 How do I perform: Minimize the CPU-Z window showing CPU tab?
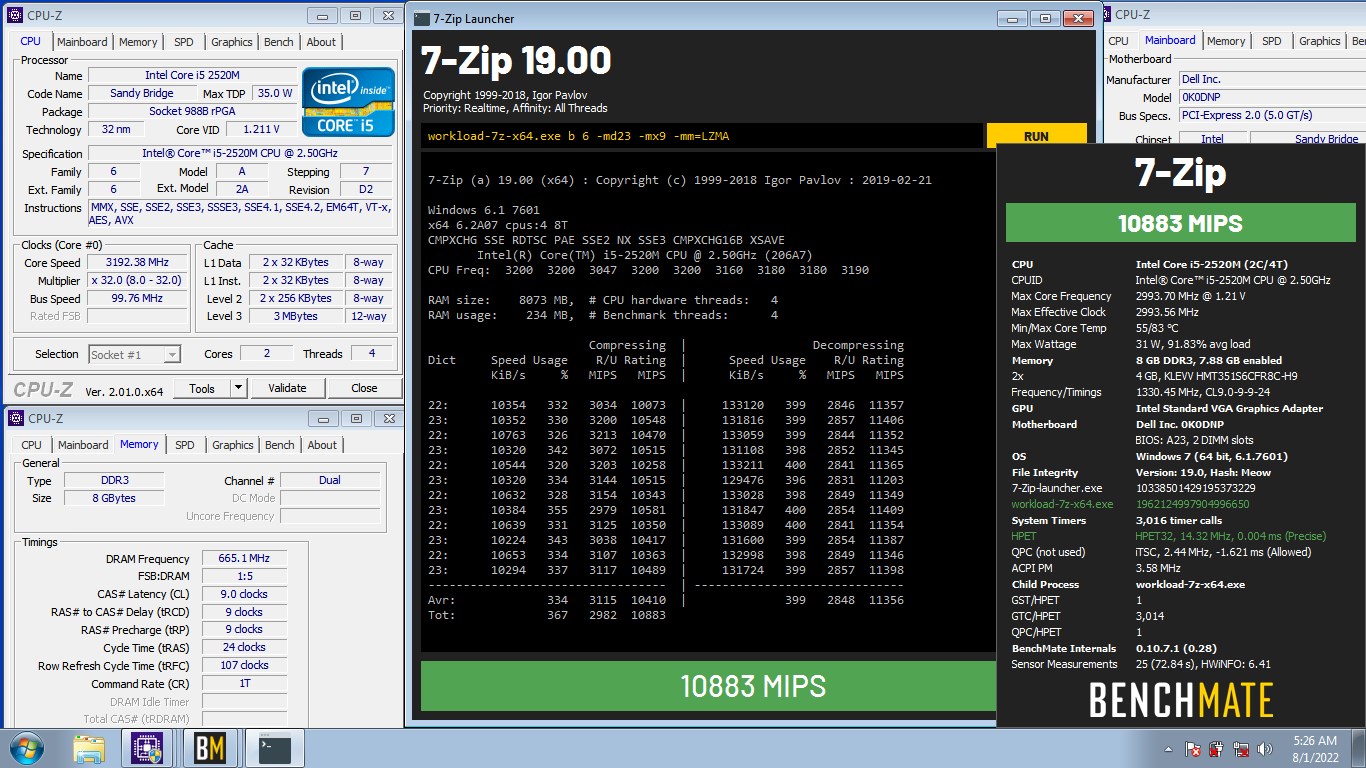[x=321, y=15]
